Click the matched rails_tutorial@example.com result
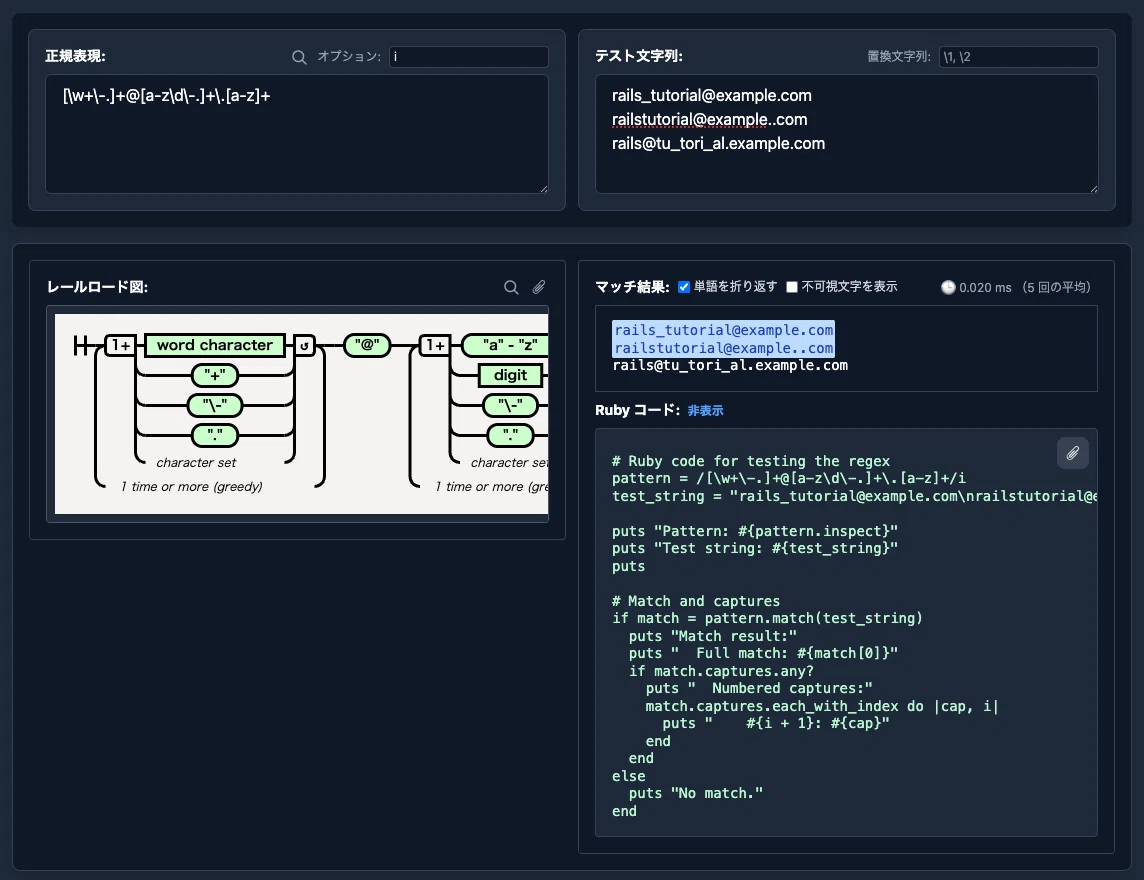This screenshot has width=1144, height=880. pyautogui.click(x=724, y=330)
